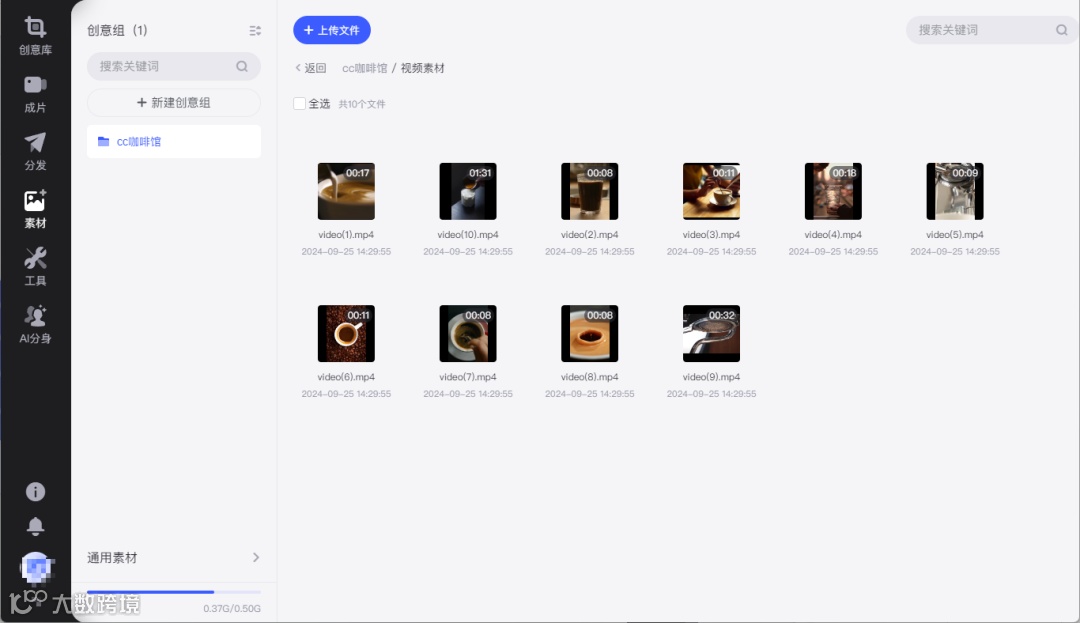Open the 工具 tools section

35,267
